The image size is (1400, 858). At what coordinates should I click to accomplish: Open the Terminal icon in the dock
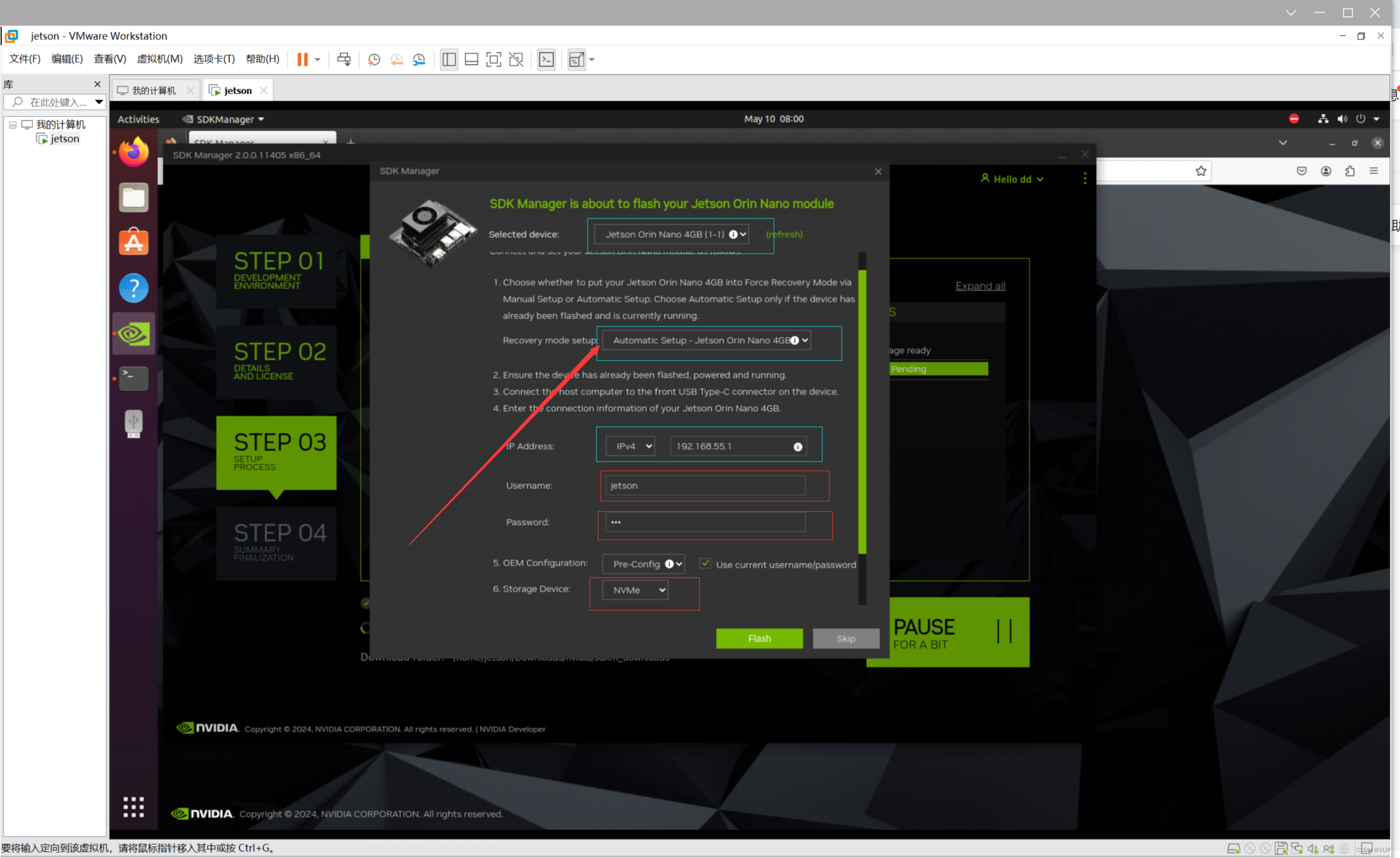tap(134, 378)
